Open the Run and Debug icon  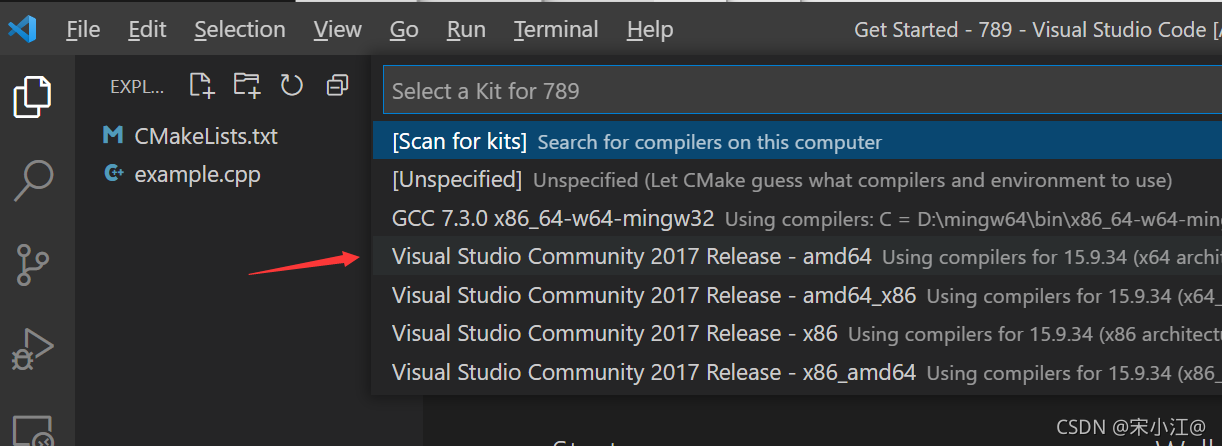tap(33, 349)
